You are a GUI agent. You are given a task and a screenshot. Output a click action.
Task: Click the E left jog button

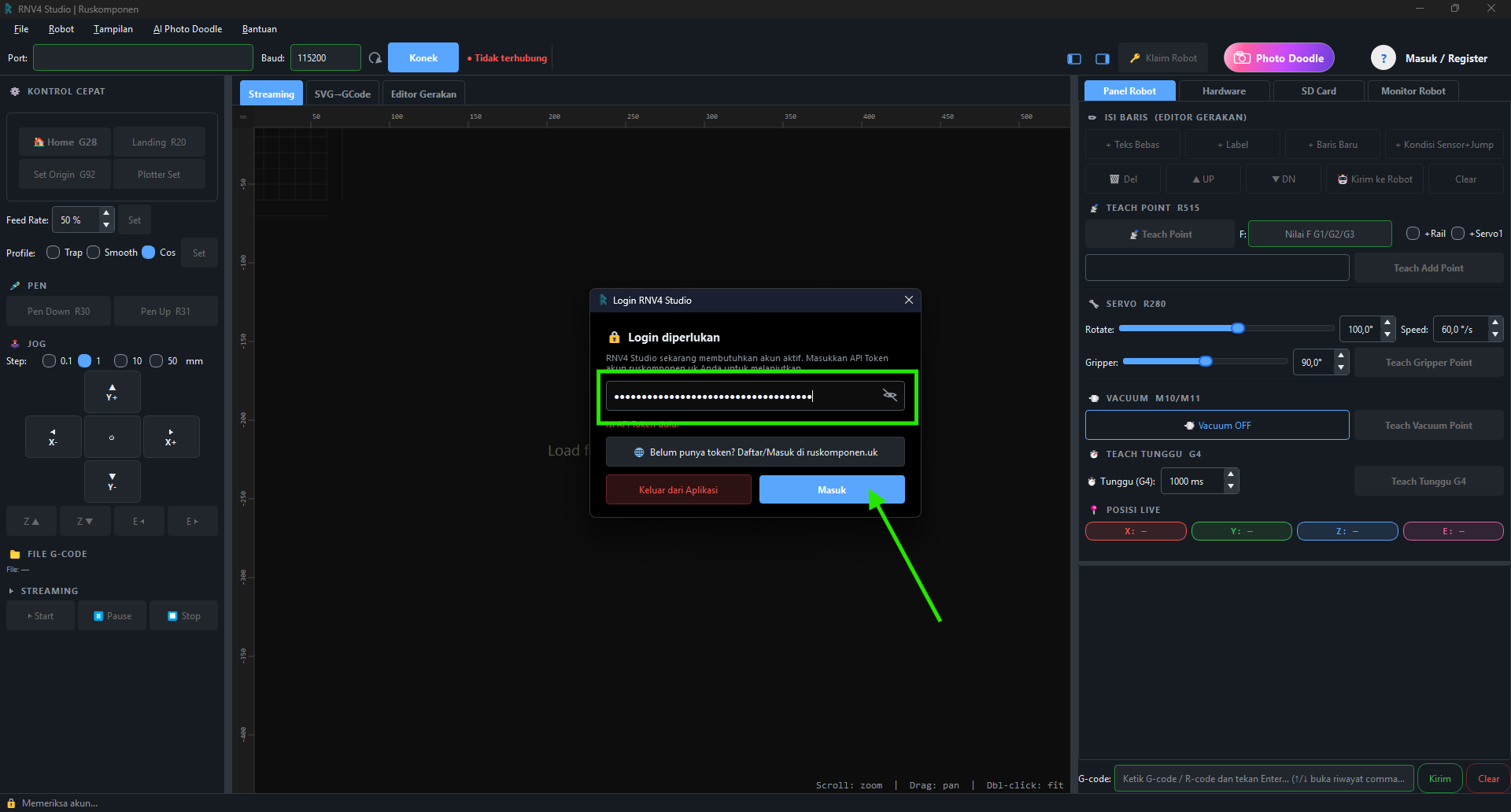139,521
